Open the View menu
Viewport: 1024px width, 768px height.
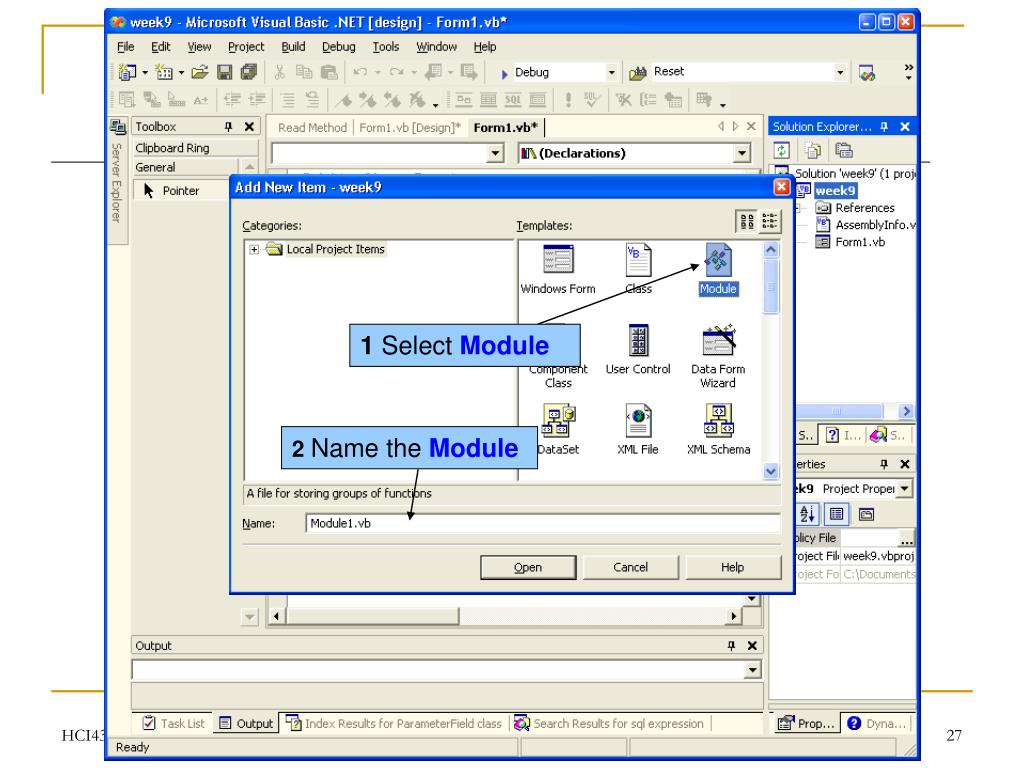click(x=199, y=47)
